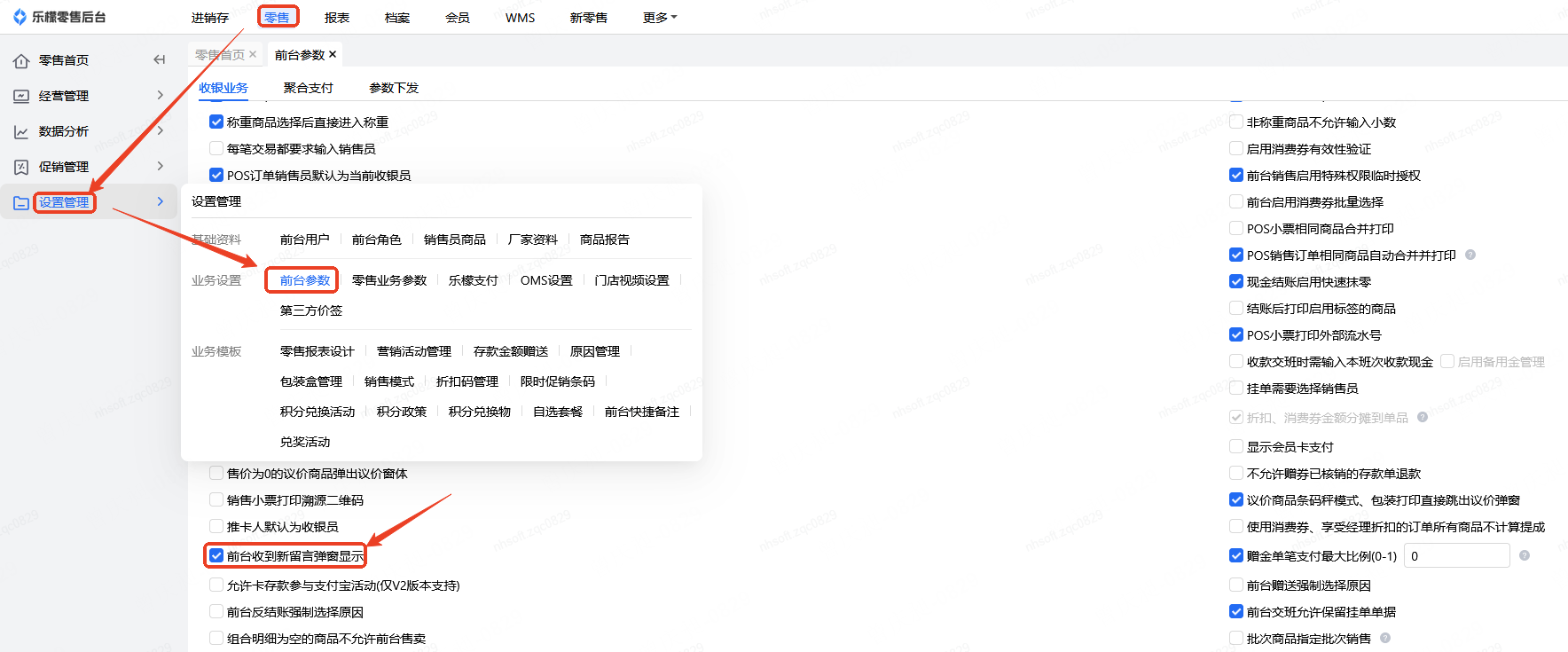Click the 乐檬零售后台 logo icon
The height and width of the screenshot is (652, 1568).
point(20,17)
